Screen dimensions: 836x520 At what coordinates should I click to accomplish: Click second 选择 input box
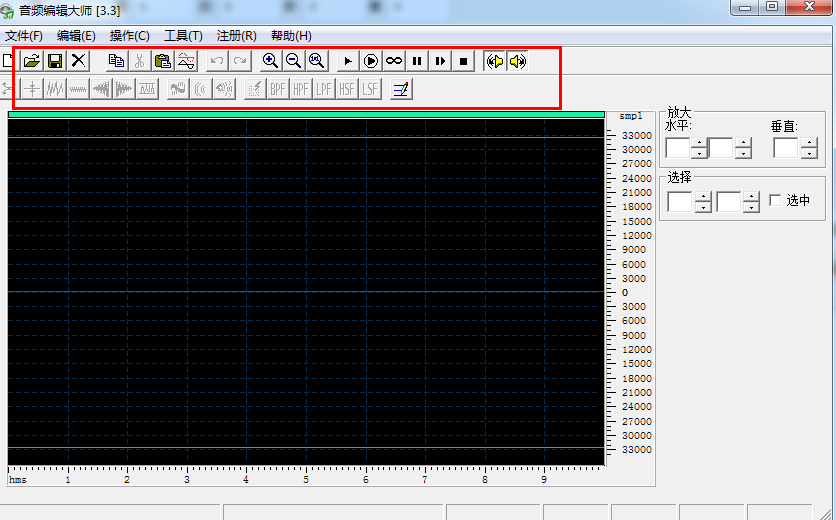728,202
